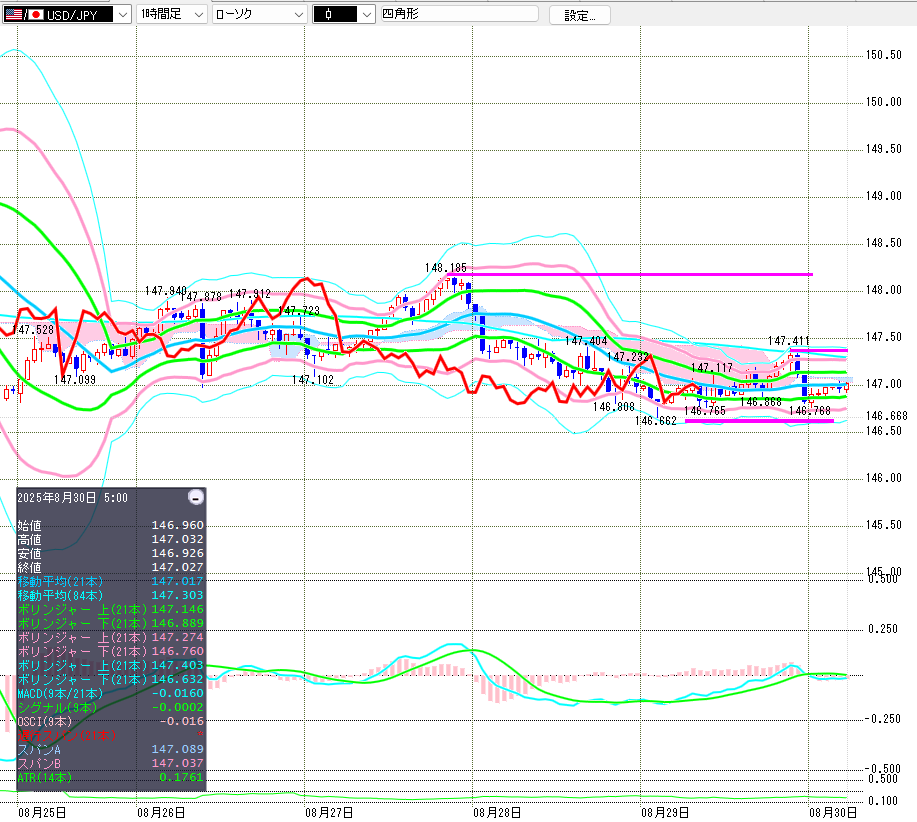Screen dimensions: 917x822
Task: Click the 遅行スパン(21本) row
Action: [x=111, y=735]
